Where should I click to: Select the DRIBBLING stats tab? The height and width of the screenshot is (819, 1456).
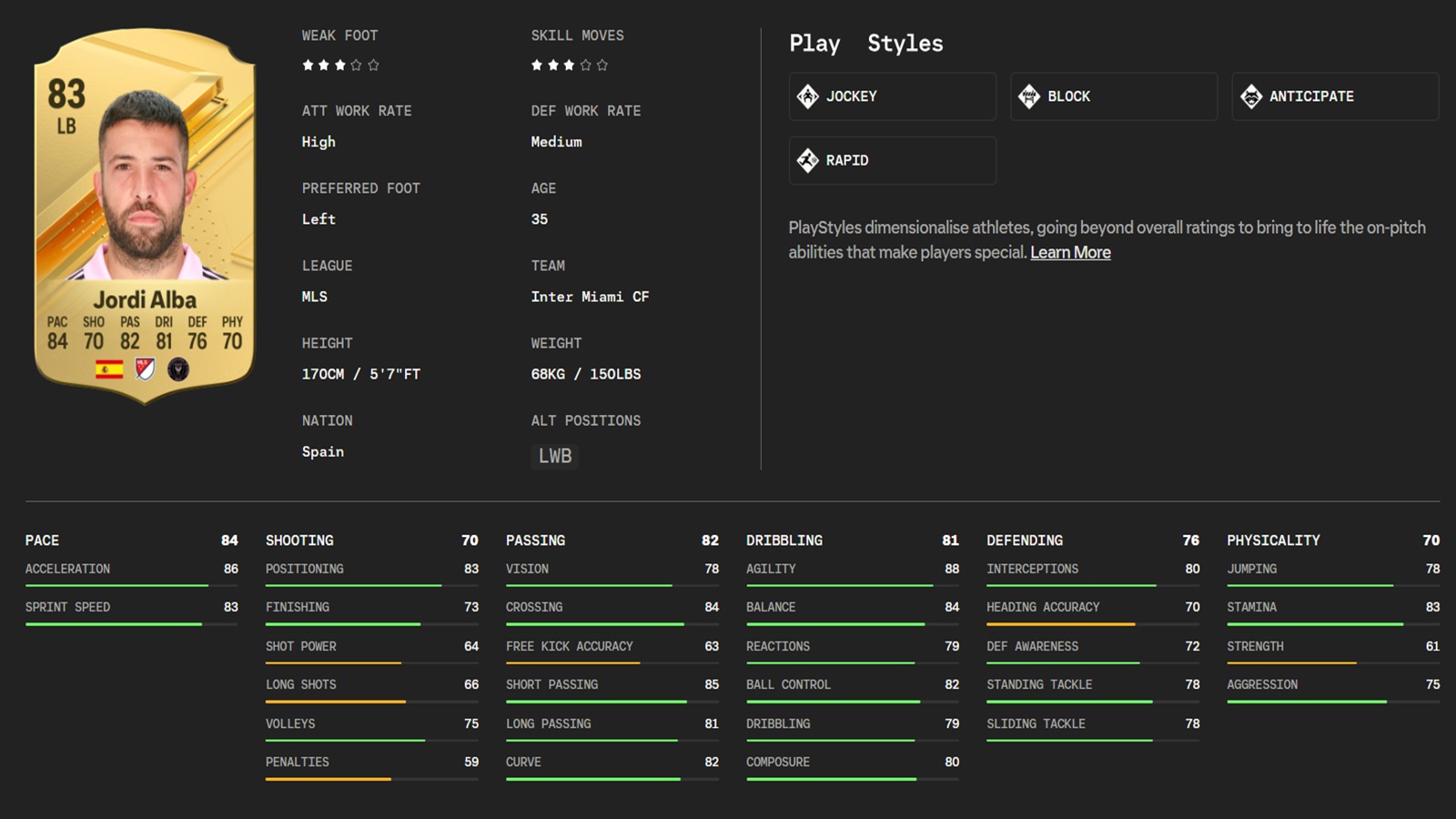[786, 540]
